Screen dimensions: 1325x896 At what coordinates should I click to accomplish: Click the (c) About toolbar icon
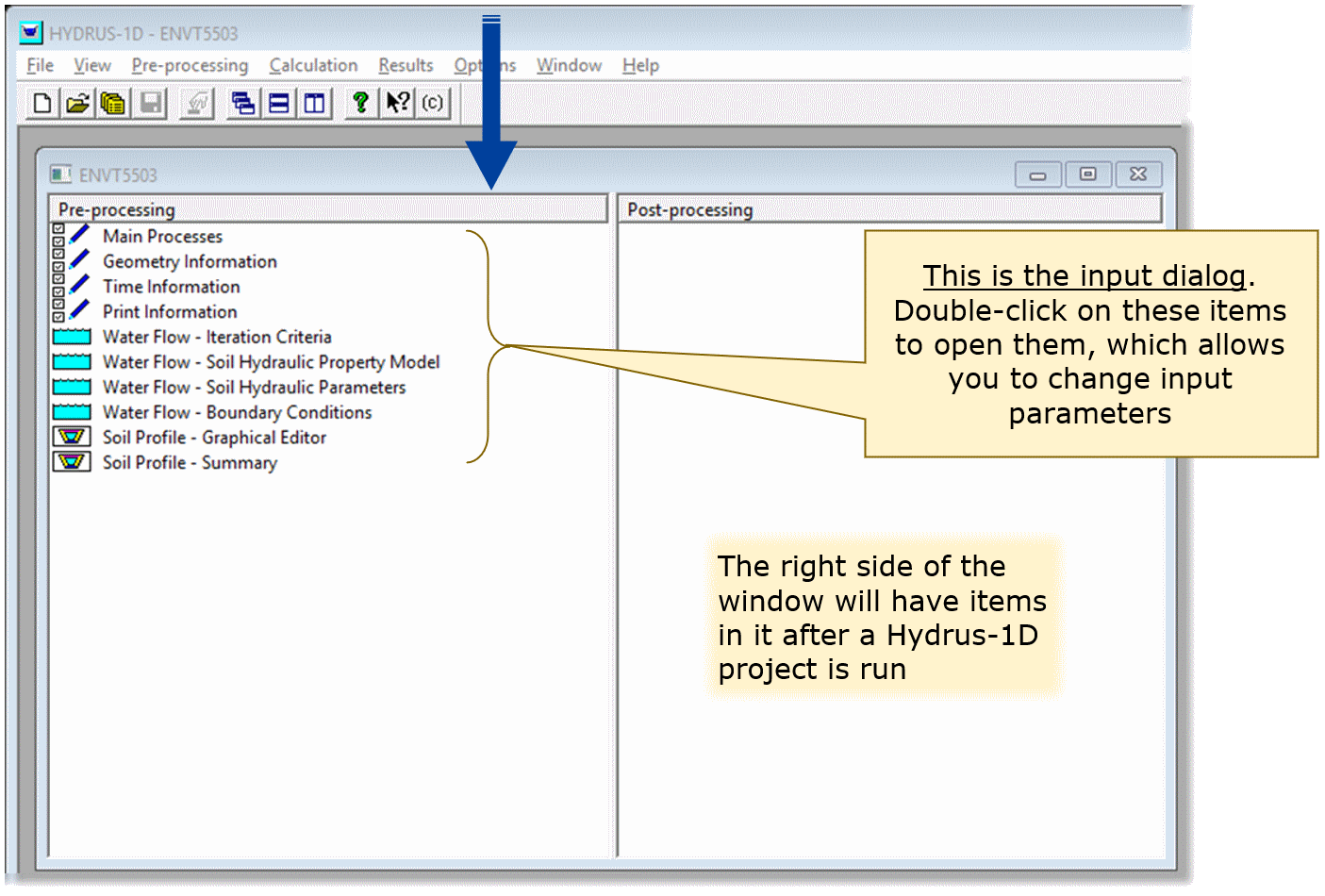coord(433,103)
